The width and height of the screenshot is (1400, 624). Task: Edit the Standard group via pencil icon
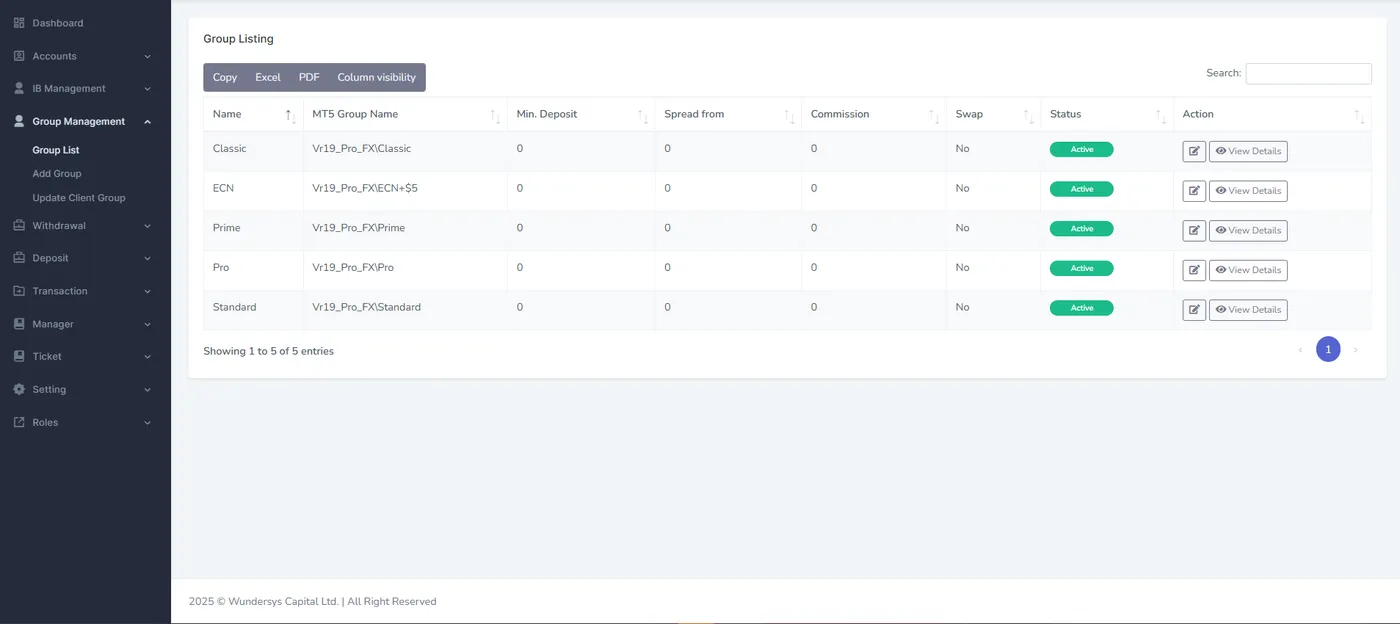pos(1194,310)
